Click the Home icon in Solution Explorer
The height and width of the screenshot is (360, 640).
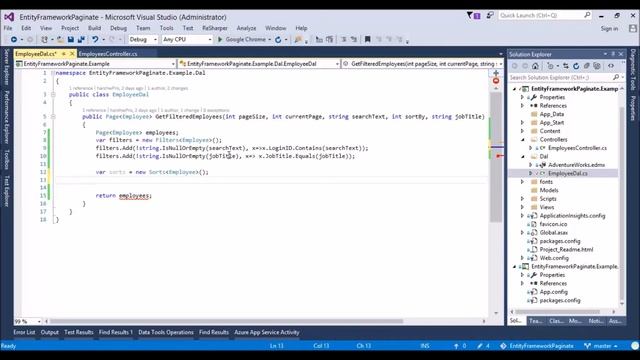535,66
